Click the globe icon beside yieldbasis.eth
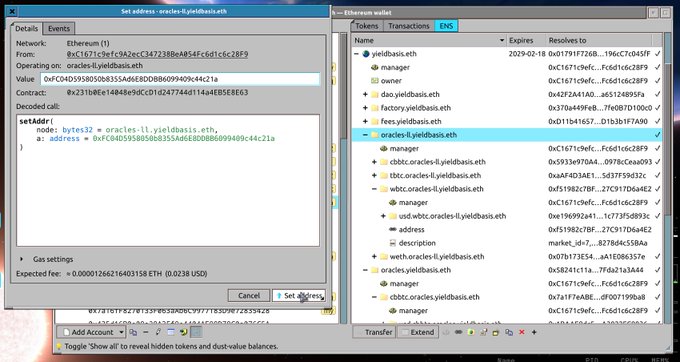680x362 pixels. tap(366, 54)
